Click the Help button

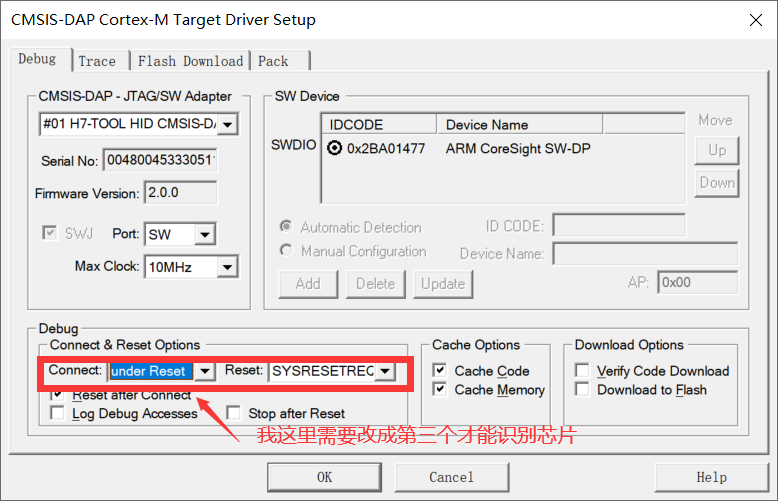tap(711, 477)
